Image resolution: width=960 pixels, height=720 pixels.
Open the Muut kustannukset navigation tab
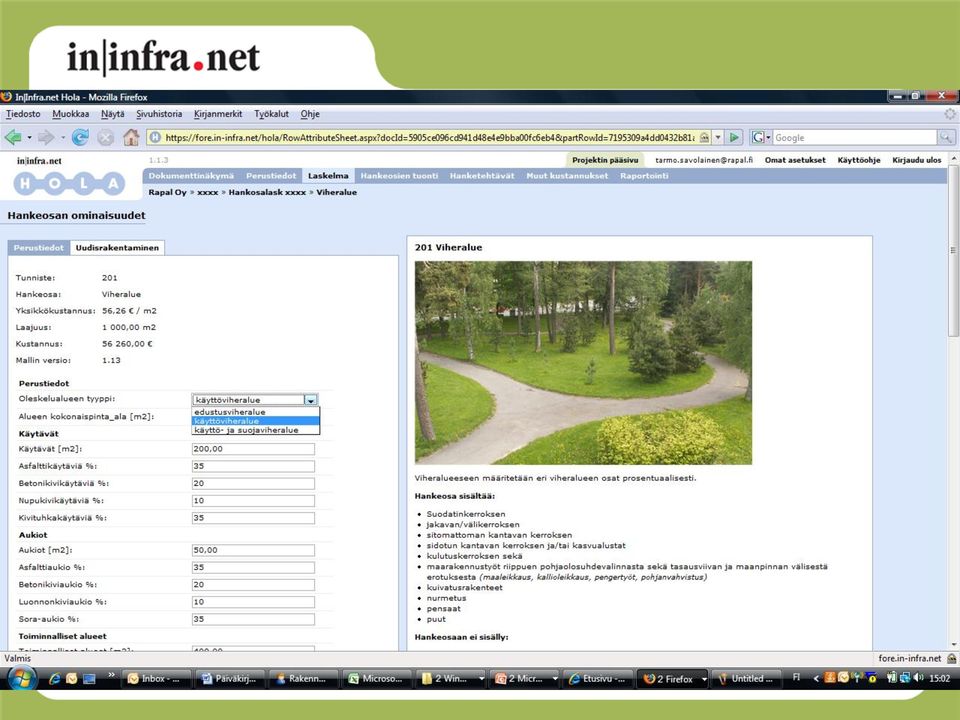pyautogui.click(x=568, y=176)
